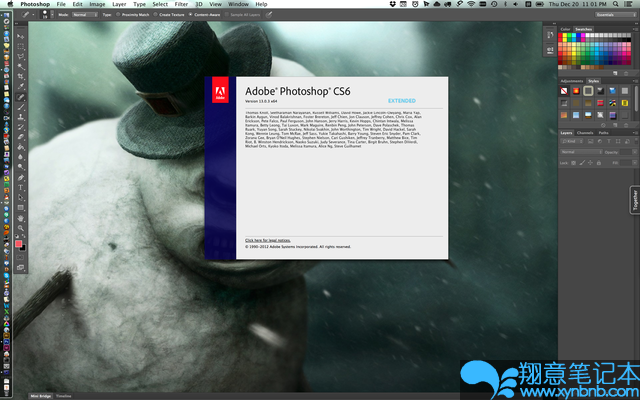Select the Move tool
This screenshot has width=640, height=400.
pos(20,36)
